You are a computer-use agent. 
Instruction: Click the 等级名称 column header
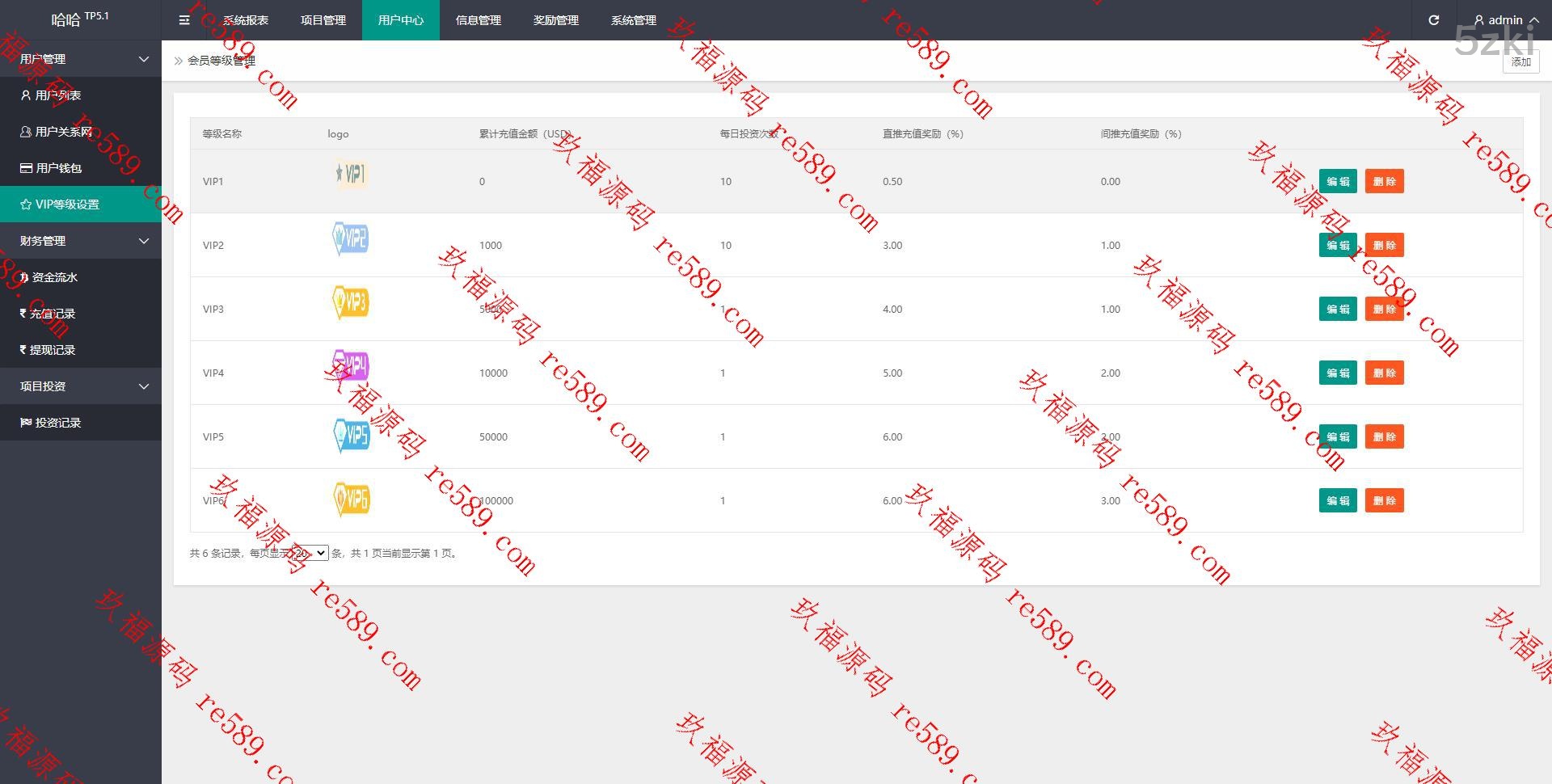[222, 133]
